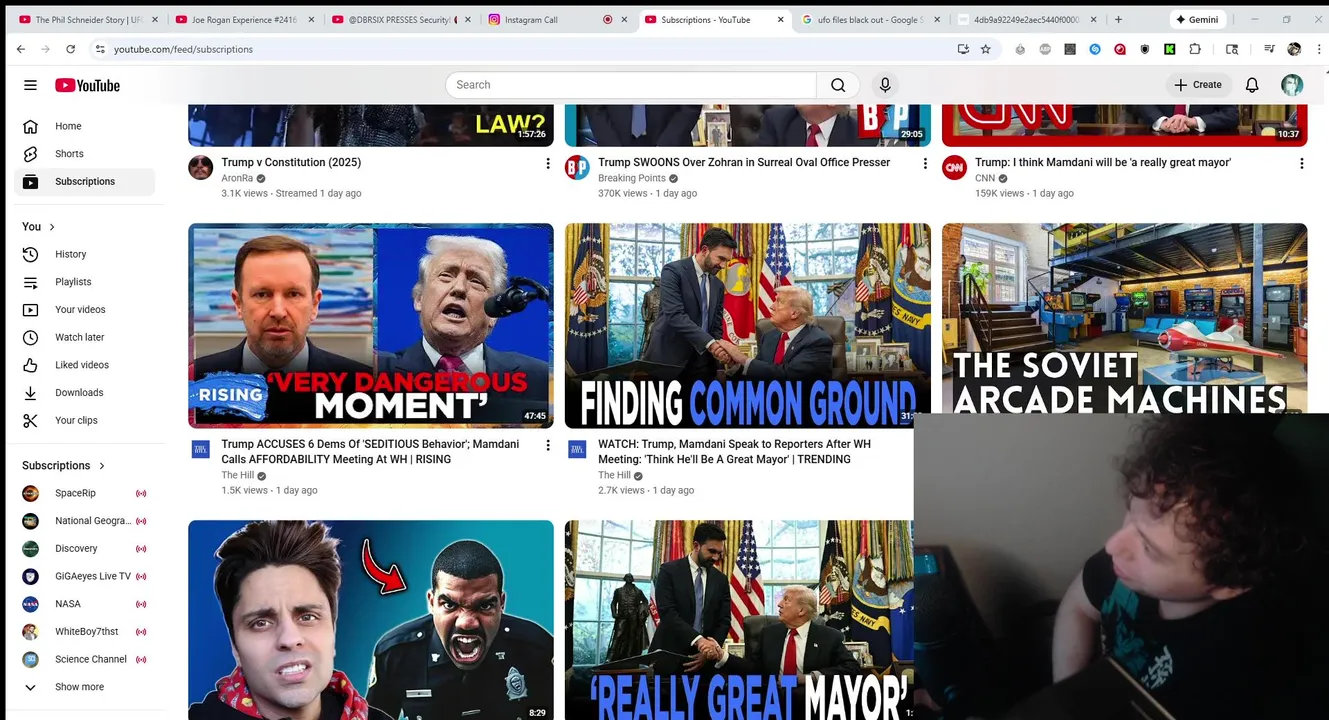Viewport: 1329px width, 720px height.
Task: Open options menu for Trump v Constitution video
Action: click(547, 163)
